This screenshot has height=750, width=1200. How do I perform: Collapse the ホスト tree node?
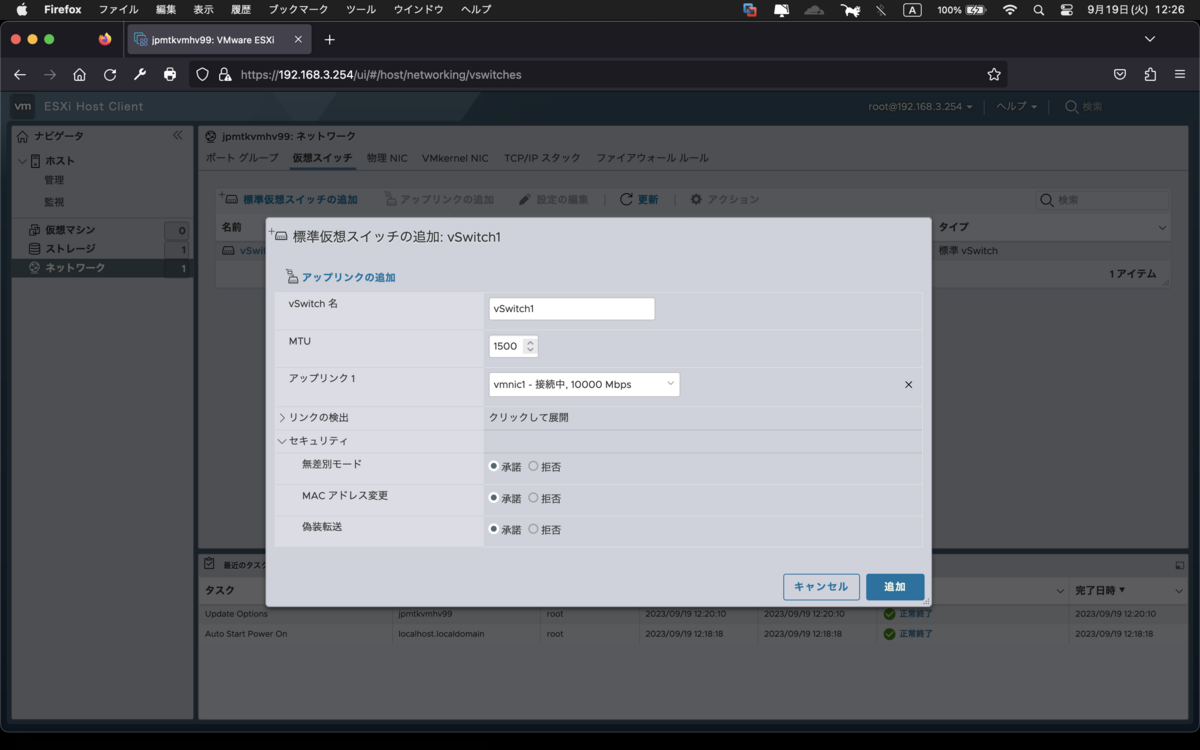tap(22, 161)
